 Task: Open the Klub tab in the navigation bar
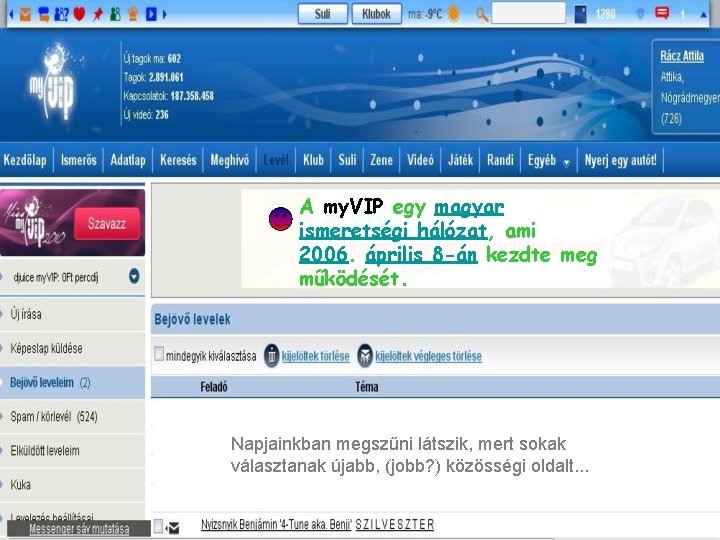pos(313,160)
